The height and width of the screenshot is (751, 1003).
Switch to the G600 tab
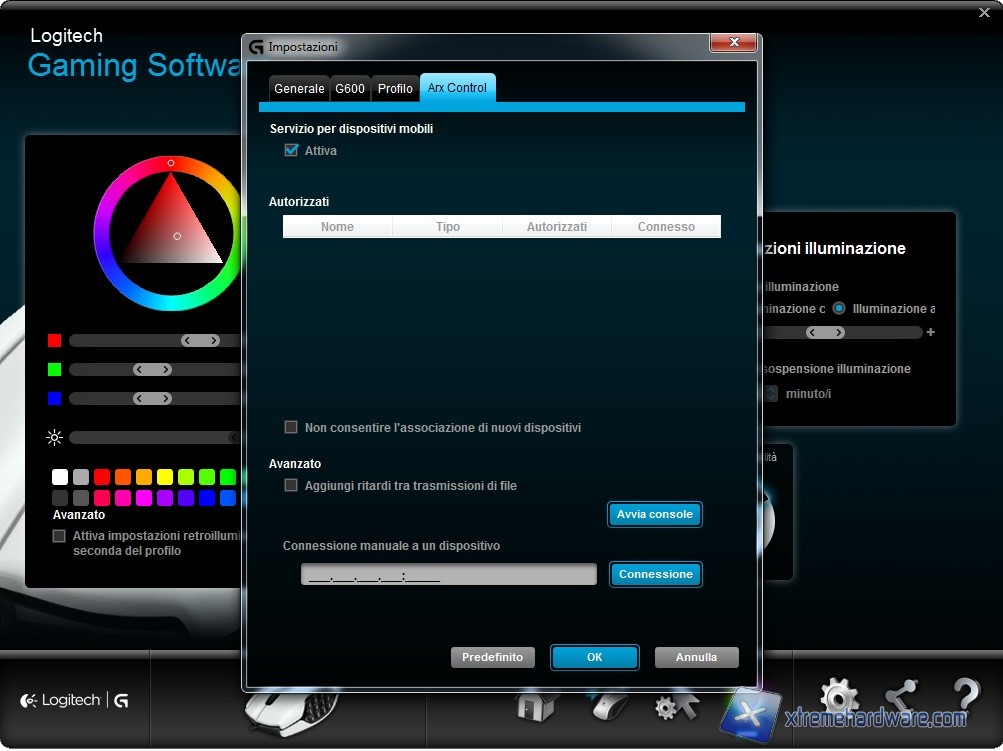(350, 89)
